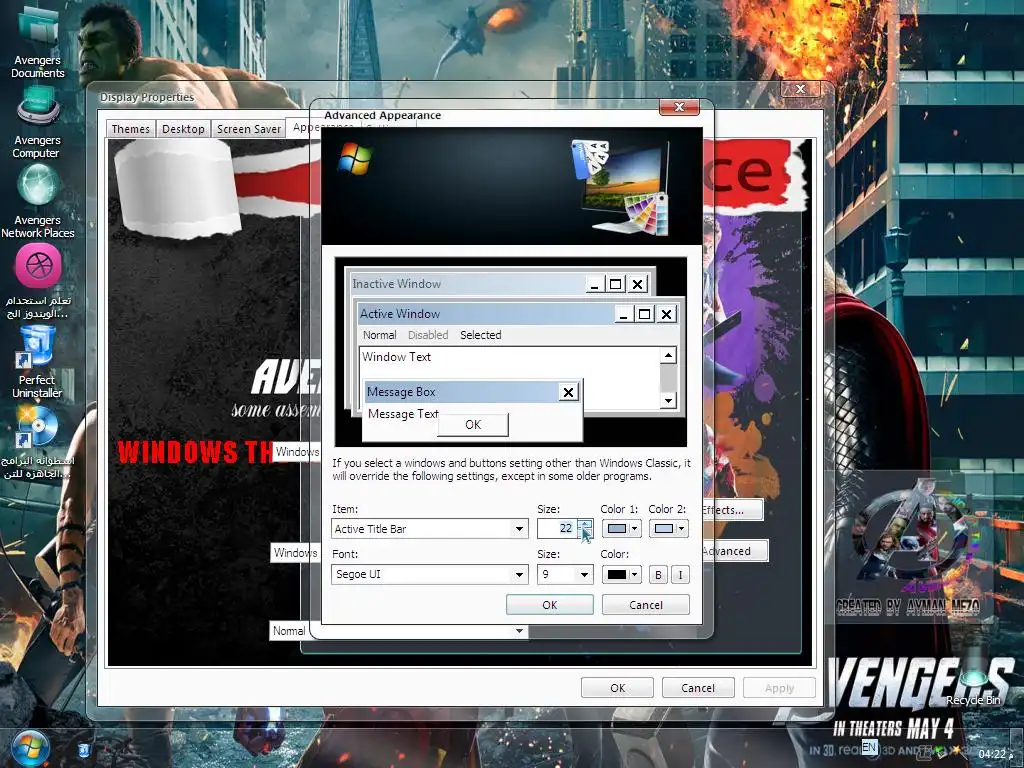
Task: Switch to the Screen Saver tab
Action: (x=249, y=129)
